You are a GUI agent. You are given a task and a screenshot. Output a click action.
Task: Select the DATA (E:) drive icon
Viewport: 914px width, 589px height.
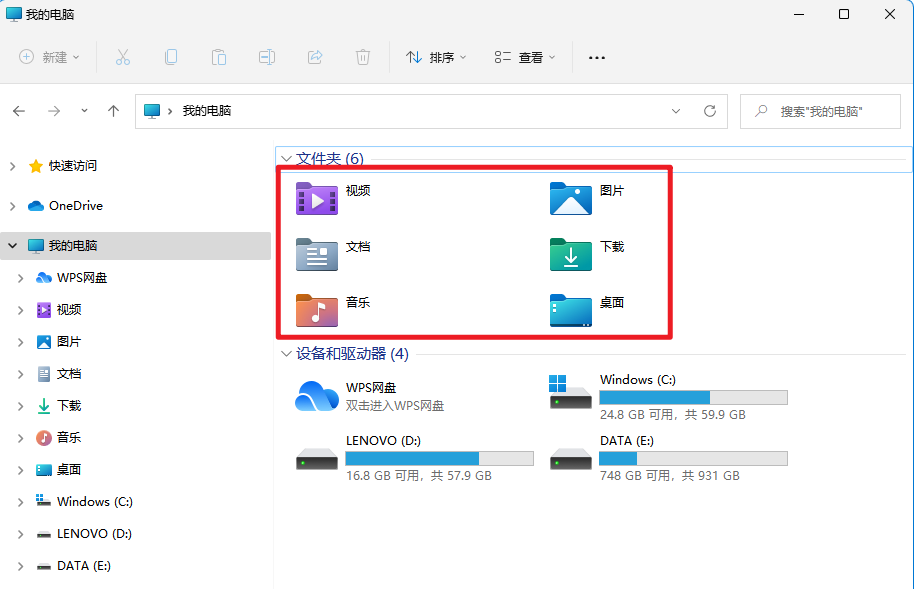pyautogui.click(x=571, y=458)
